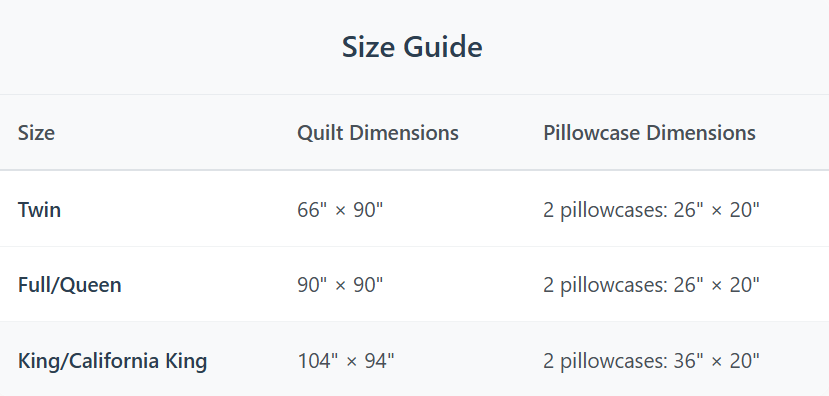Click the Pillowcase Dimensions column header
The image size is (829, 396).
[x=649, y=133]
